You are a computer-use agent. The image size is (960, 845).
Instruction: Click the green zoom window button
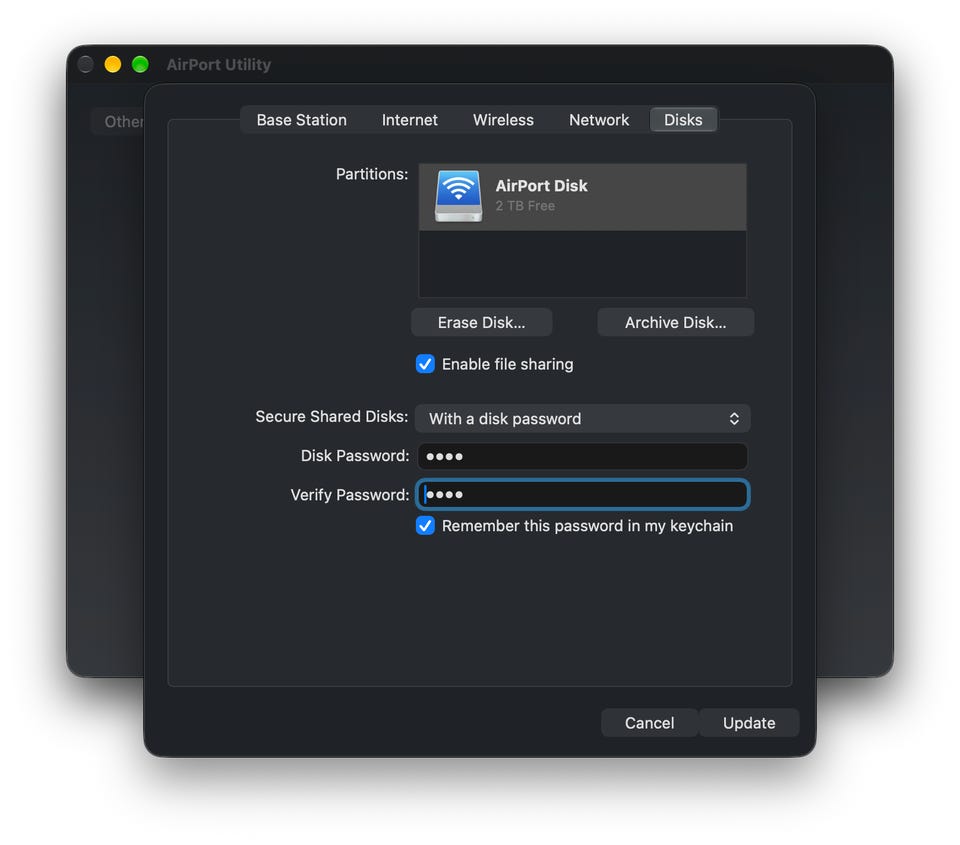tap(140, 64)
